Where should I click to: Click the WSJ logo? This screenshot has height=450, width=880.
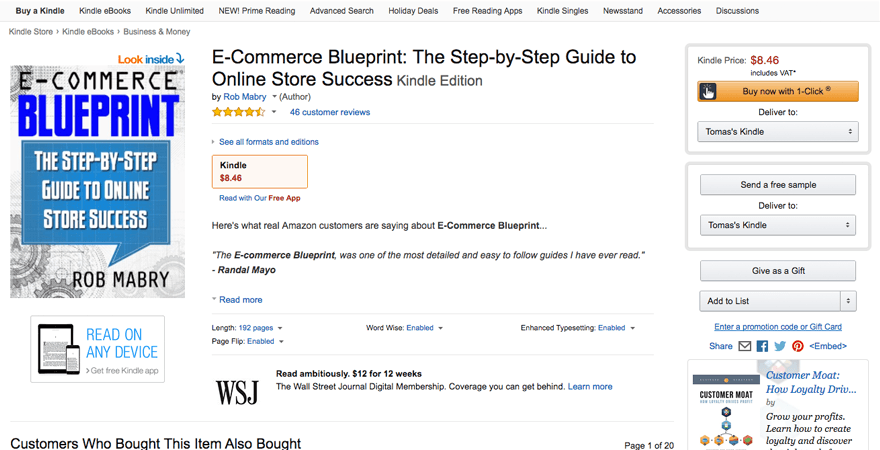[x=237, y=391]
